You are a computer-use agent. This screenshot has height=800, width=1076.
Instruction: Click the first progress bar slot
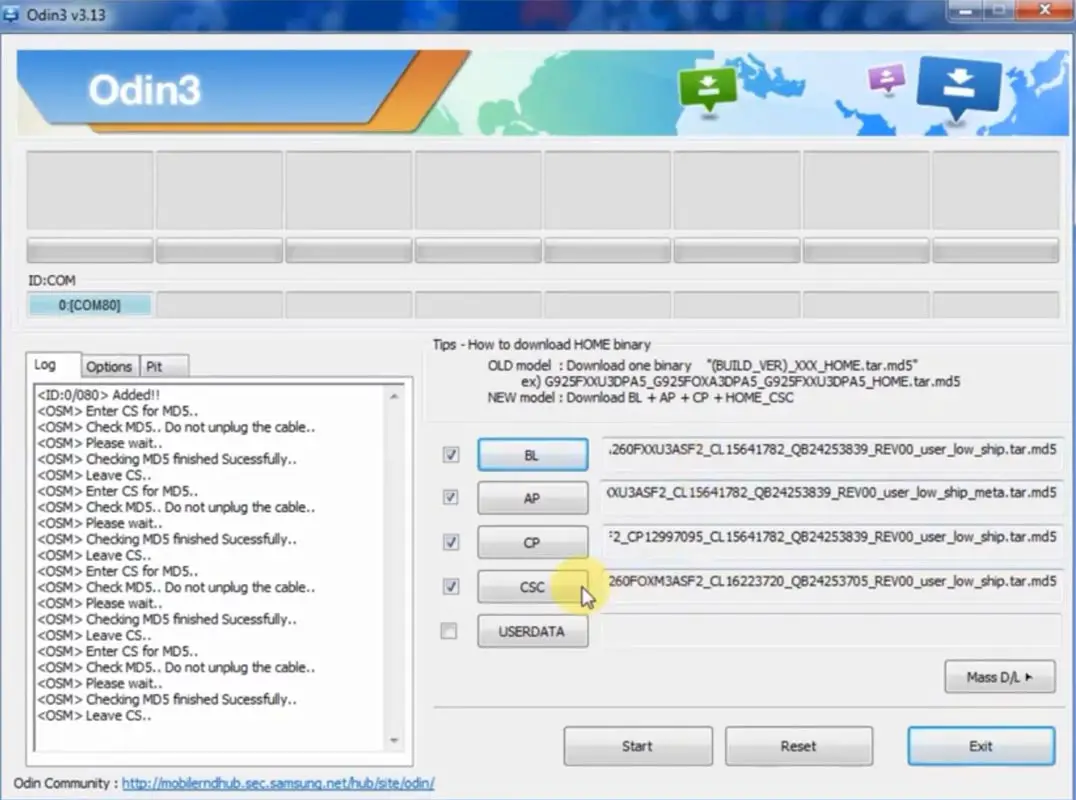click(x=89, y=250)
